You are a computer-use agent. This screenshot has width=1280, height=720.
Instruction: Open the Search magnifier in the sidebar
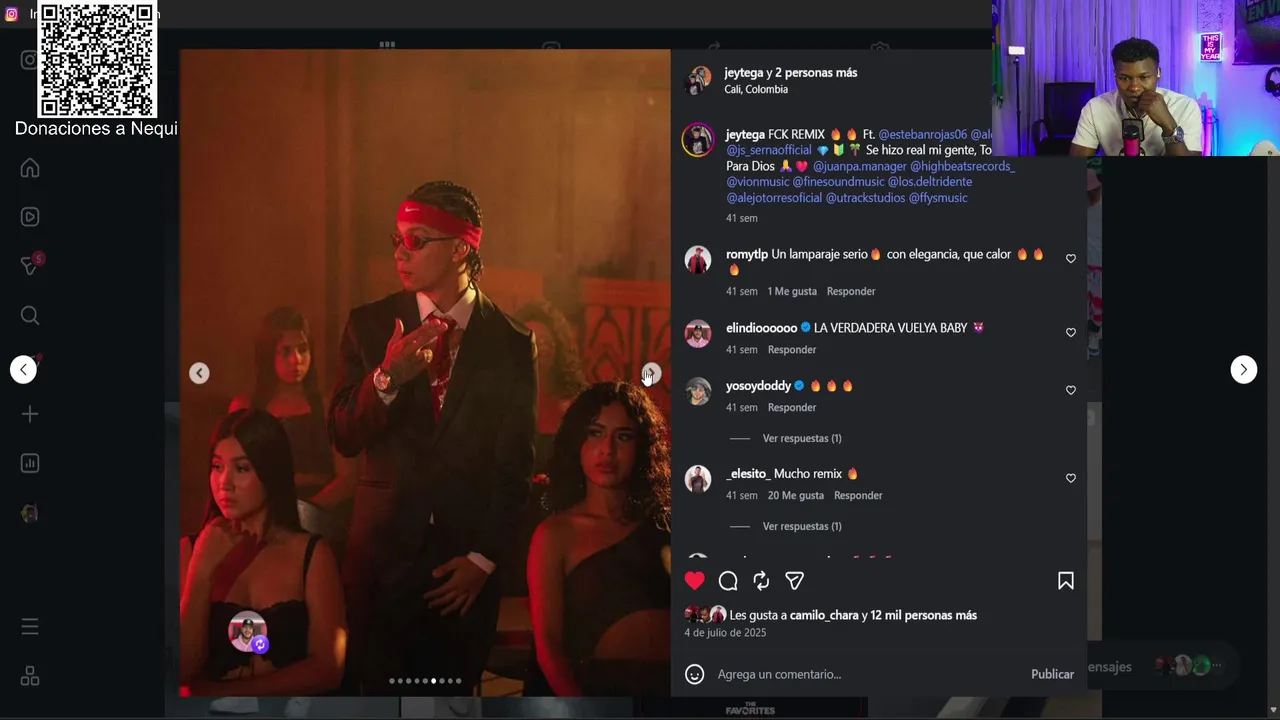click(30, 316)
